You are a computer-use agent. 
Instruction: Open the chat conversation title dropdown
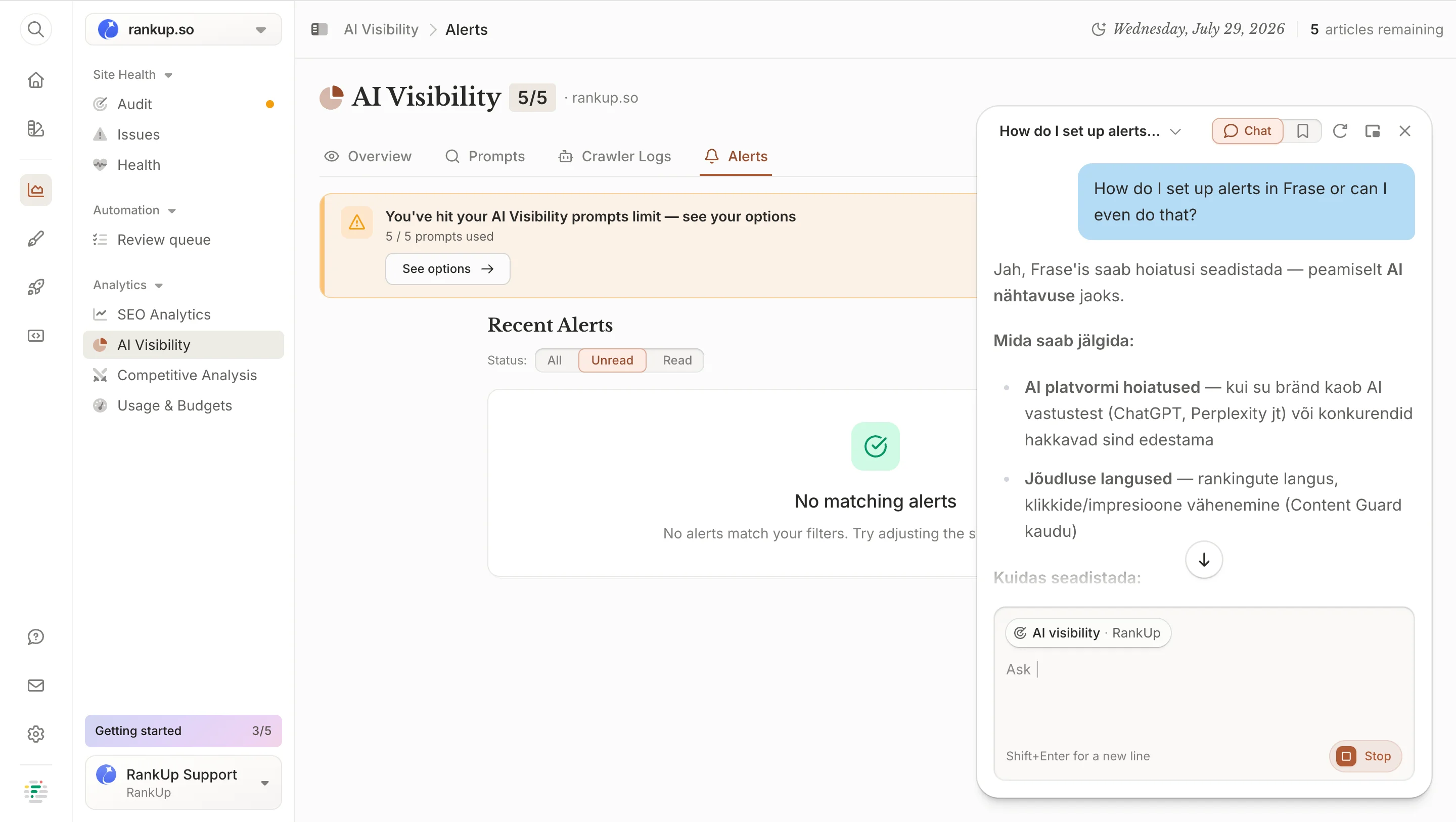(1090, 131)
